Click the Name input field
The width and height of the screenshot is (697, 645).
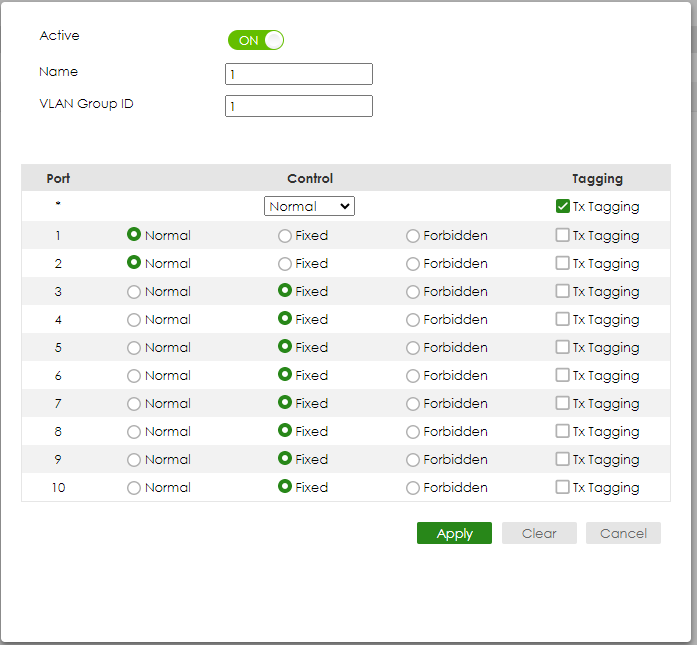[x=299, y=74]
